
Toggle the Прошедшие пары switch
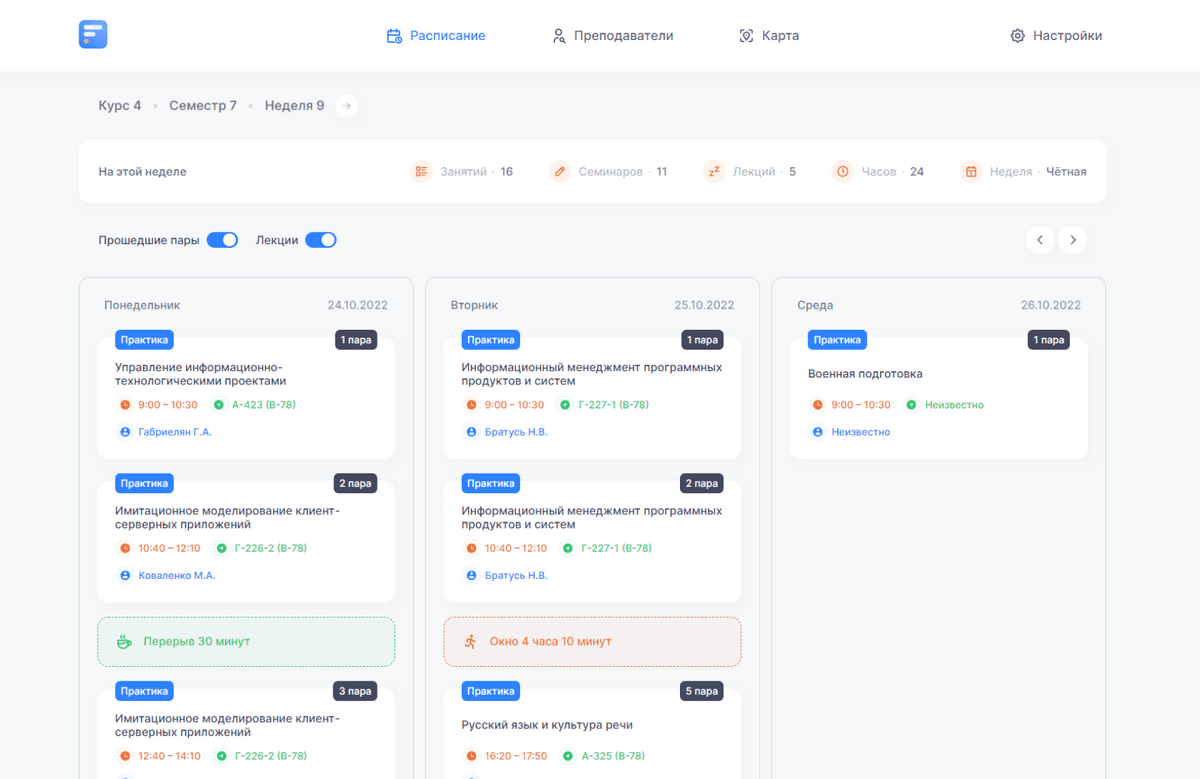[x=222, y=240]
